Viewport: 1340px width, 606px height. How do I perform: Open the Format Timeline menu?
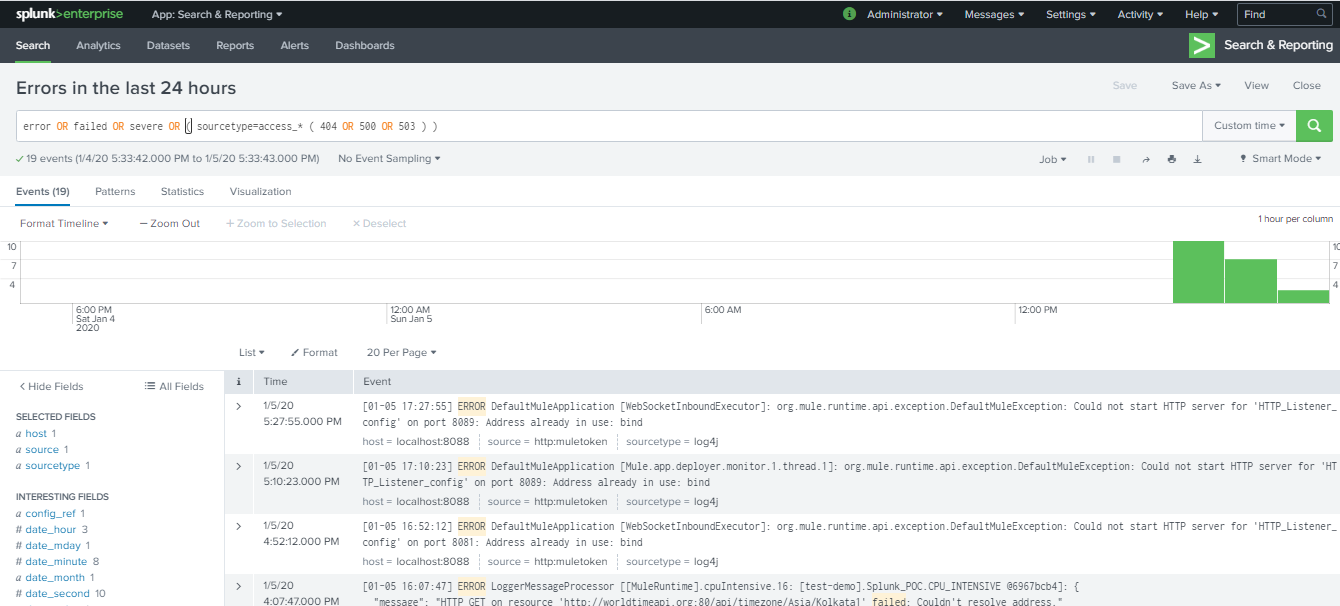pyautogui.click(x=64, y=224)
